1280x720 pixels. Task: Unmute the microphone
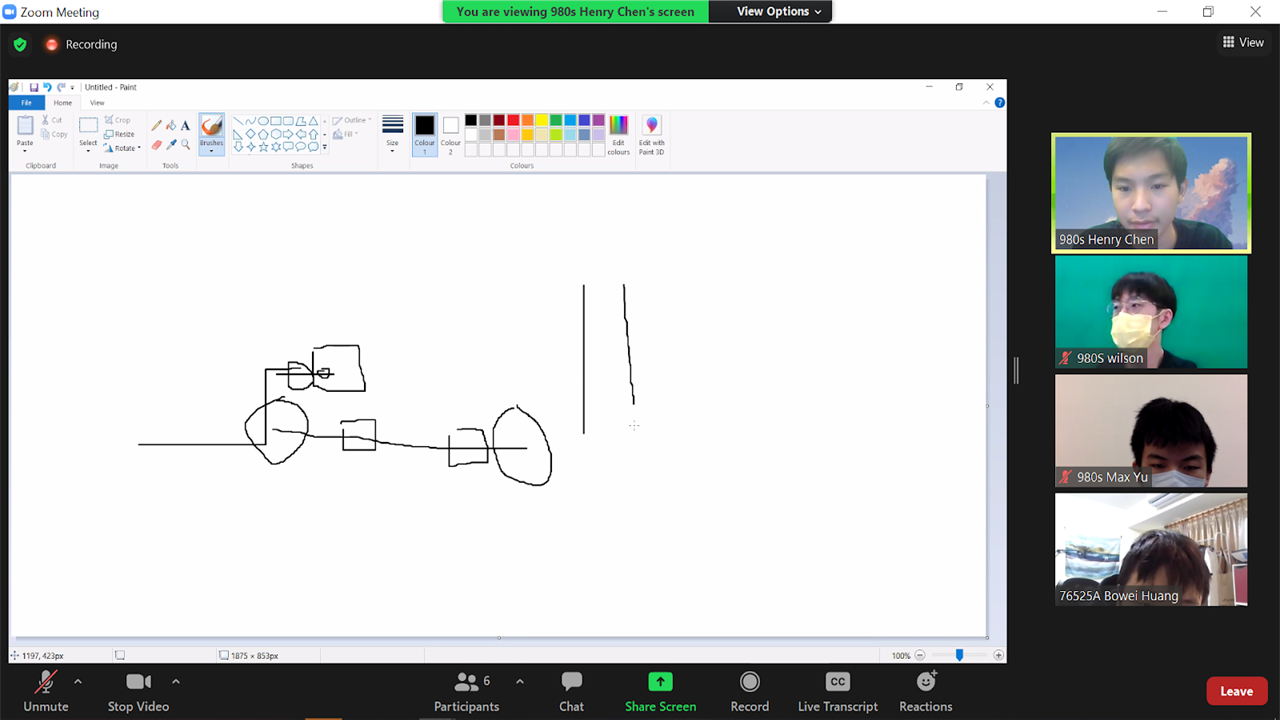coord(46,682)
